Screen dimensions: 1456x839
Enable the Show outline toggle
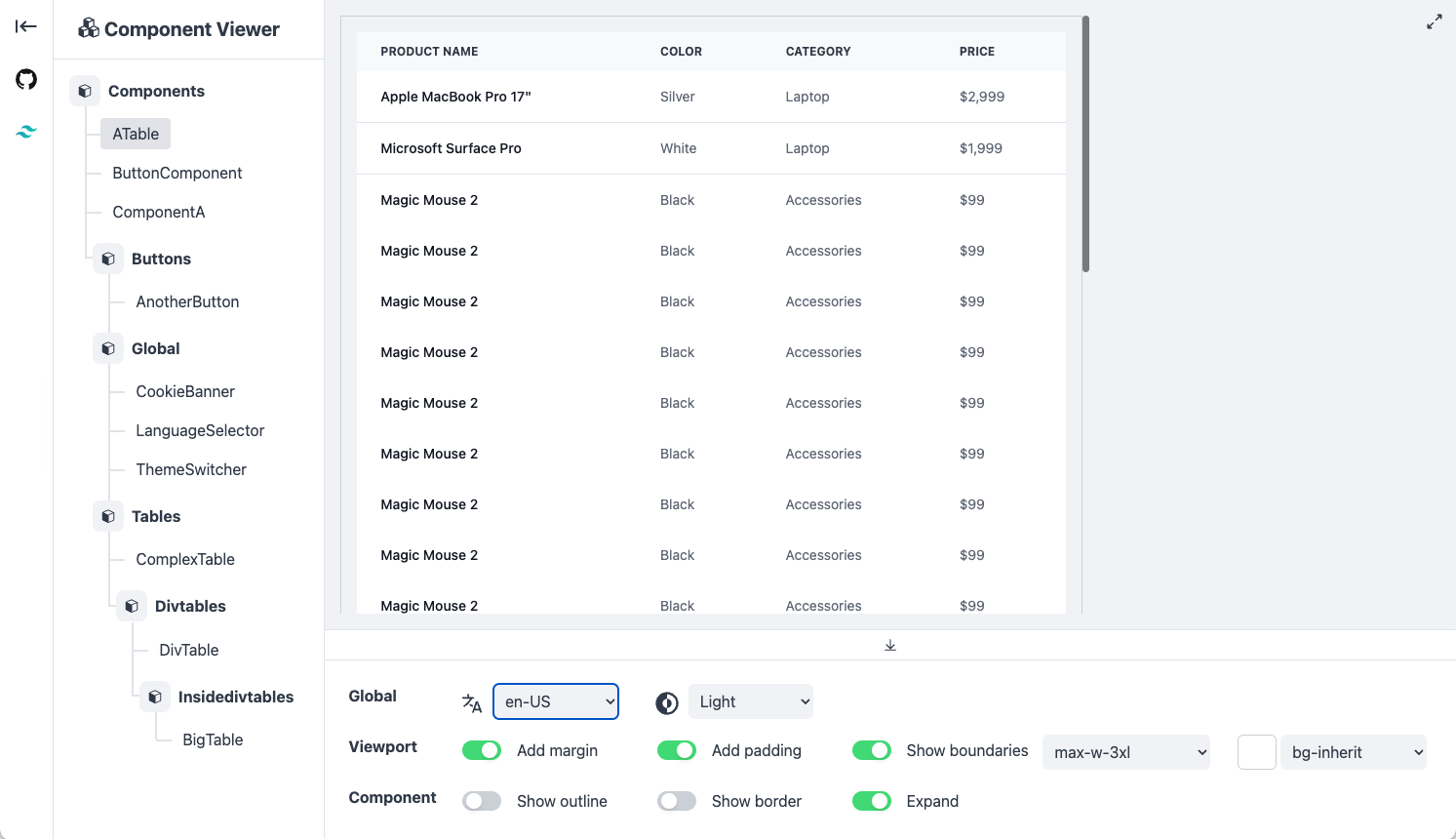(x=482, y=801)
